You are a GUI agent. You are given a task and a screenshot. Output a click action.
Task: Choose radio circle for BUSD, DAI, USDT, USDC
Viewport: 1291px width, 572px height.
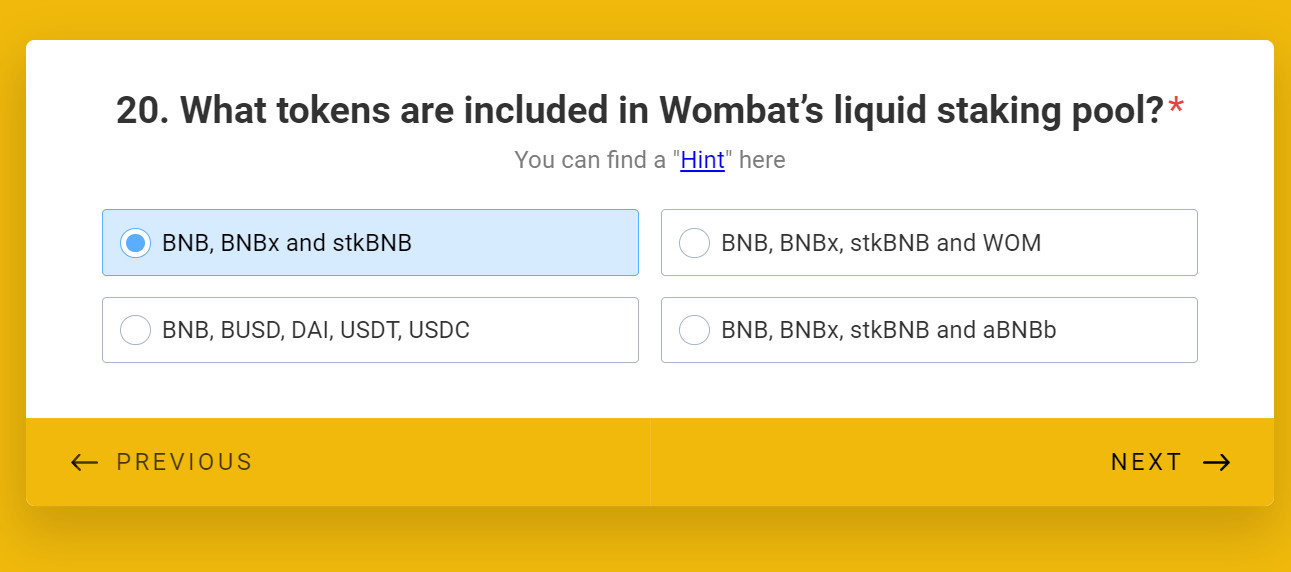click(135, 330)
